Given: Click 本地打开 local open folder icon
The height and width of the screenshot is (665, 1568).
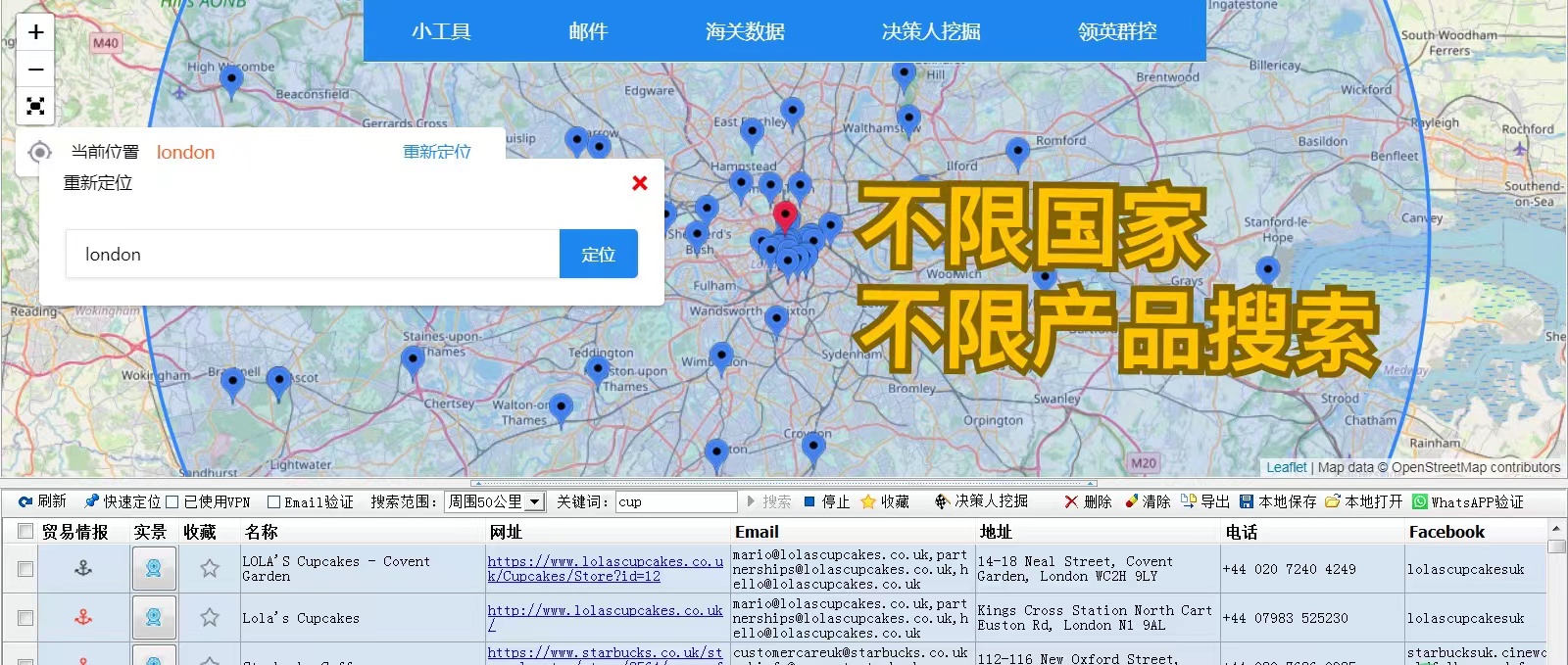Looking at the screenshot, I should (1333, 501).
